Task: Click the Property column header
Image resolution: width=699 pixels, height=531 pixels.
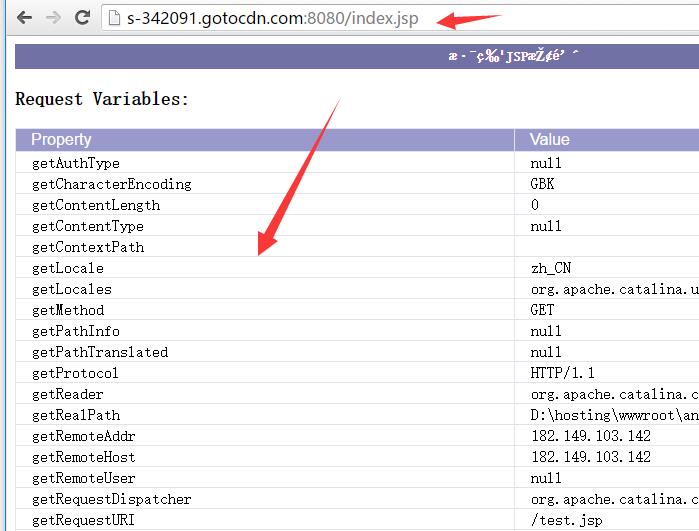Action: point(61,140)
